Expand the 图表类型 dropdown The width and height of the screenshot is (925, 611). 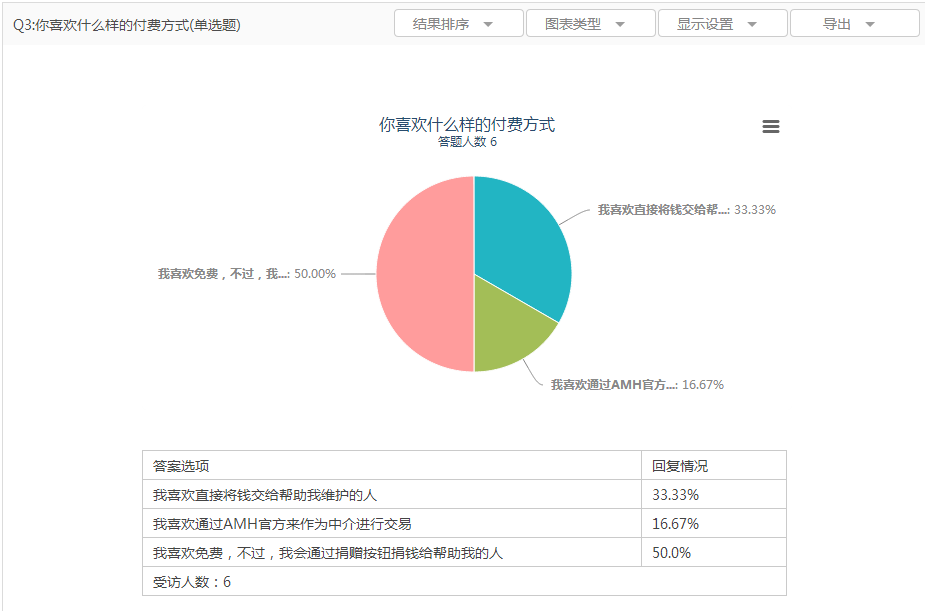tap(590, 24)
